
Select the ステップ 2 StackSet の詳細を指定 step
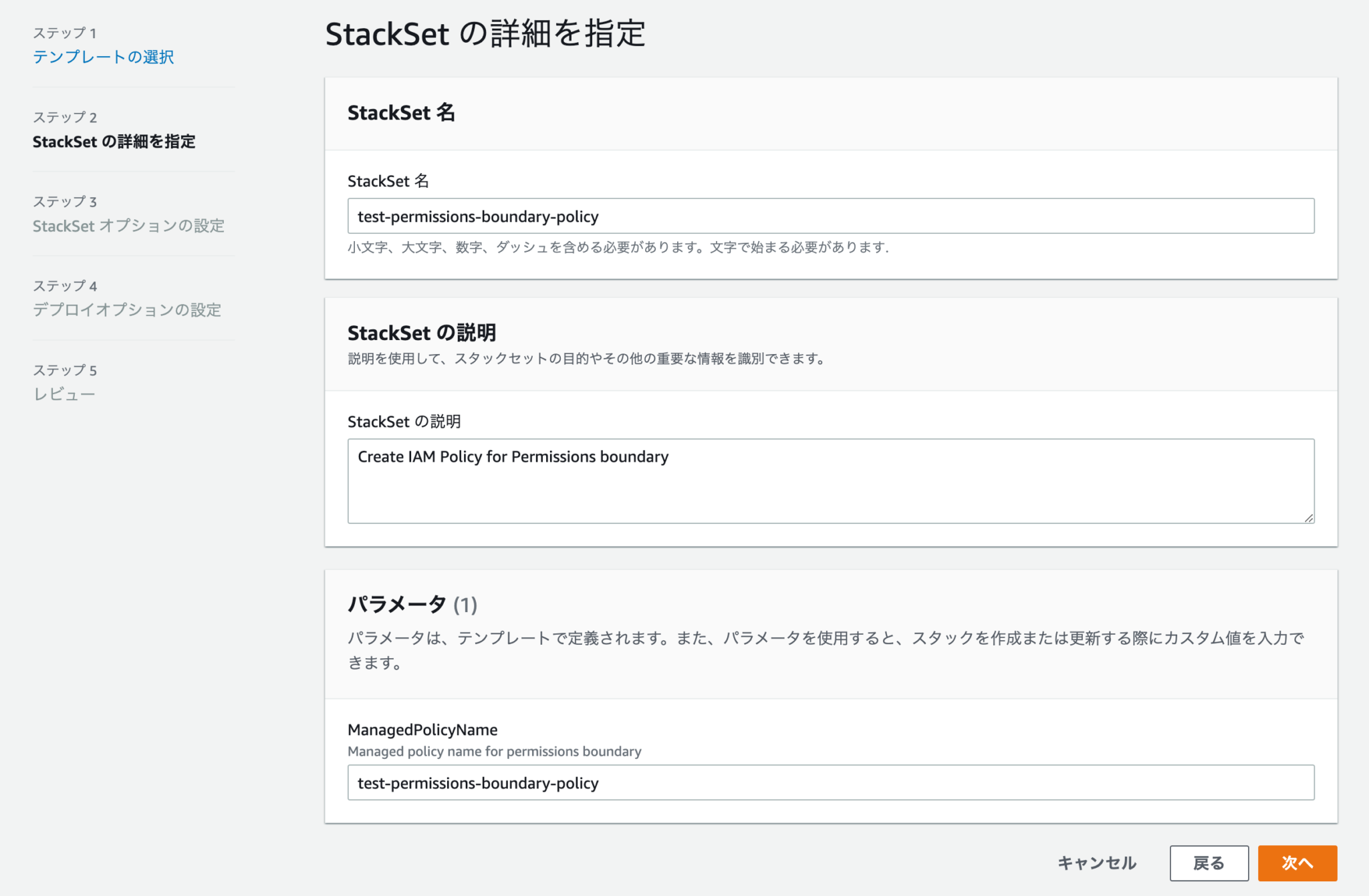(x=115, y=142)
